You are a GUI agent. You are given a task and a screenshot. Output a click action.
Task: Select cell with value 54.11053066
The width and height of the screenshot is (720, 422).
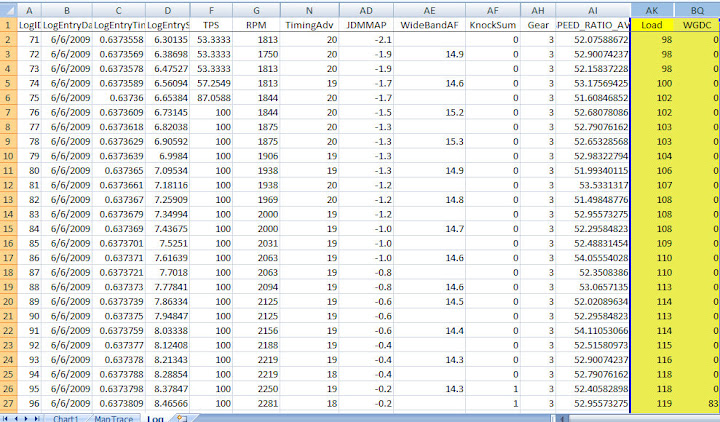click(593, 331)
